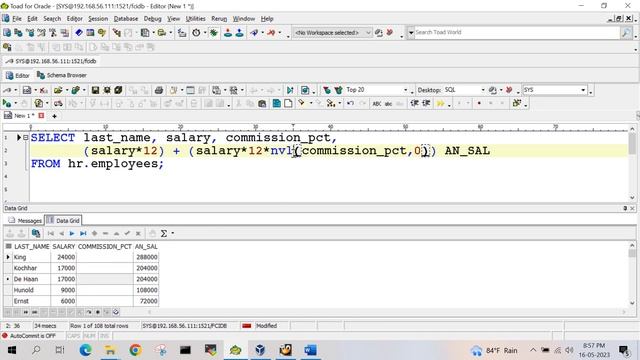Open File Explorer from the taskbar
The width and height of the screenshot is (640, 360).
(x=110, y=350)
